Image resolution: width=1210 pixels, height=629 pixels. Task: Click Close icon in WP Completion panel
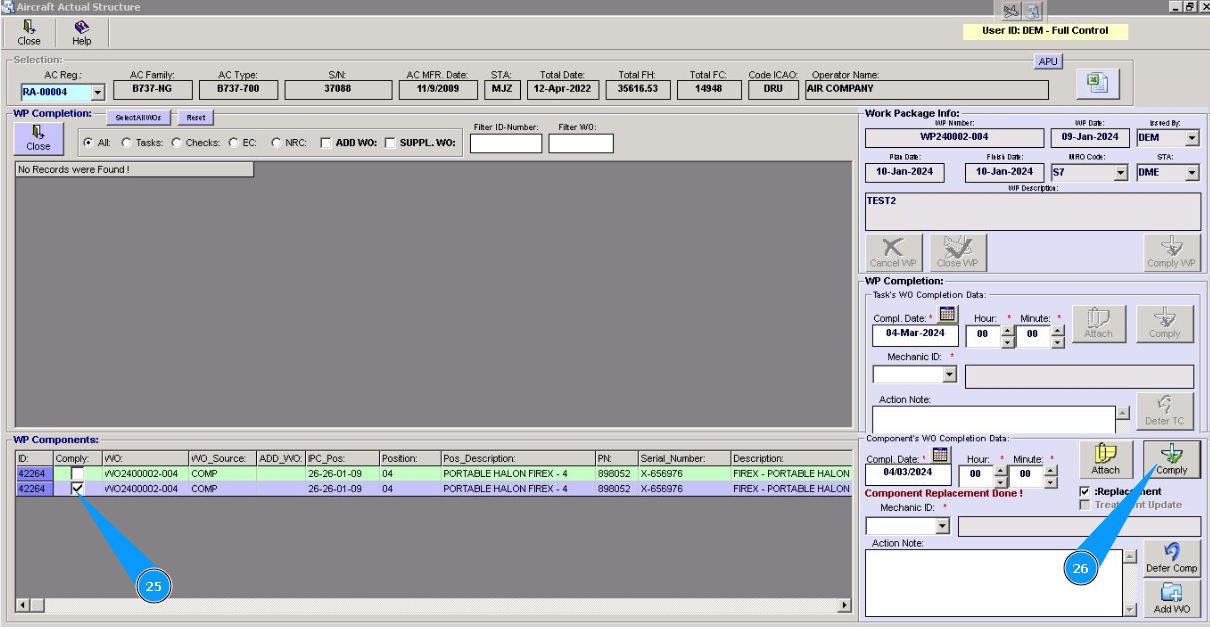click(38, 137)
